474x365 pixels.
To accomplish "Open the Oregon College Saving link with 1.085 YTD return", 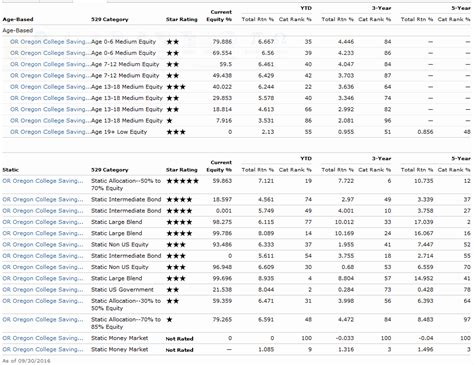I will click(43, 350).
